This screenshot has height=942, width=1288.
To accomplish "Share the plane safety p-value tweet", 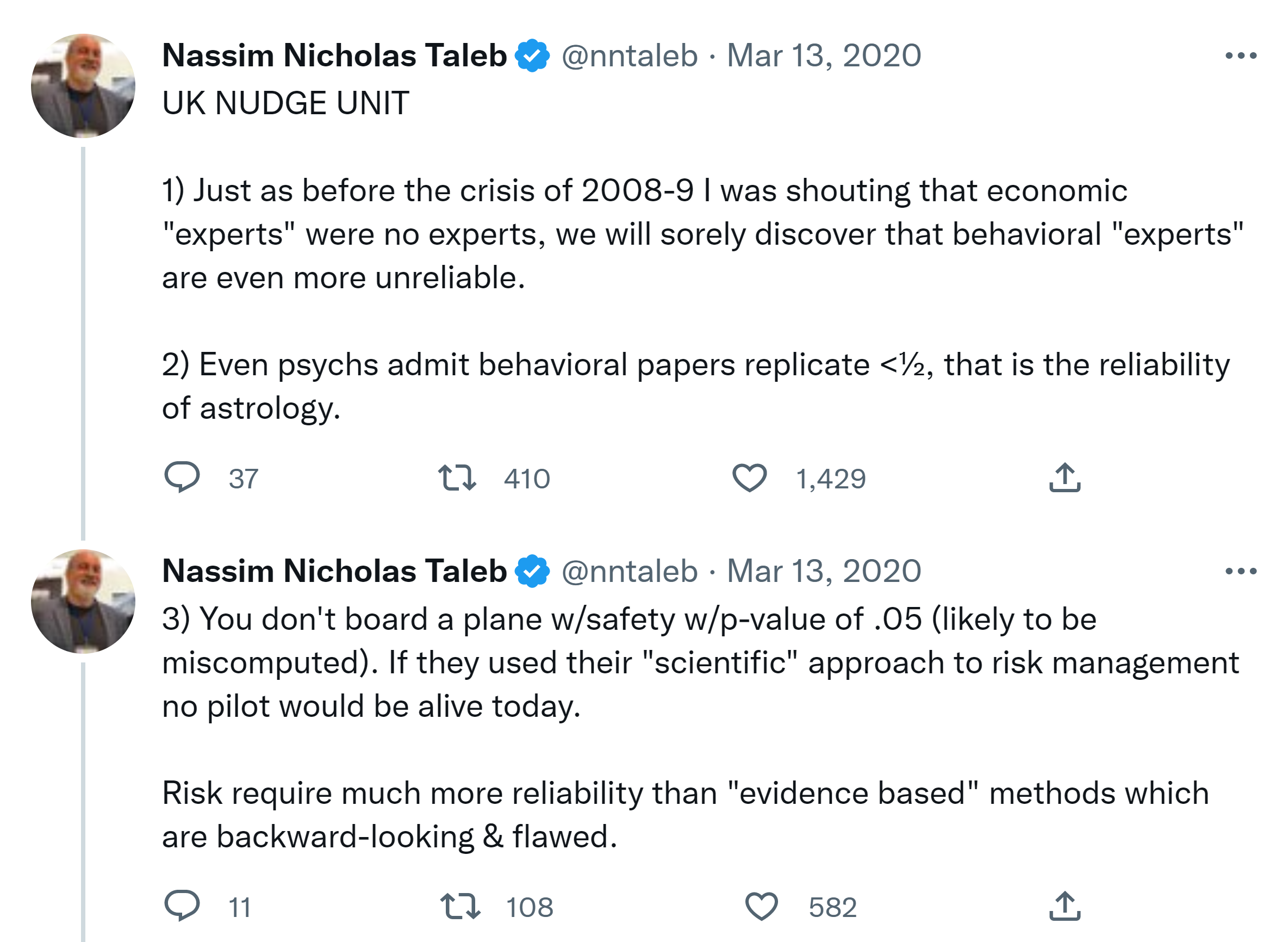I will (1065, 907).
